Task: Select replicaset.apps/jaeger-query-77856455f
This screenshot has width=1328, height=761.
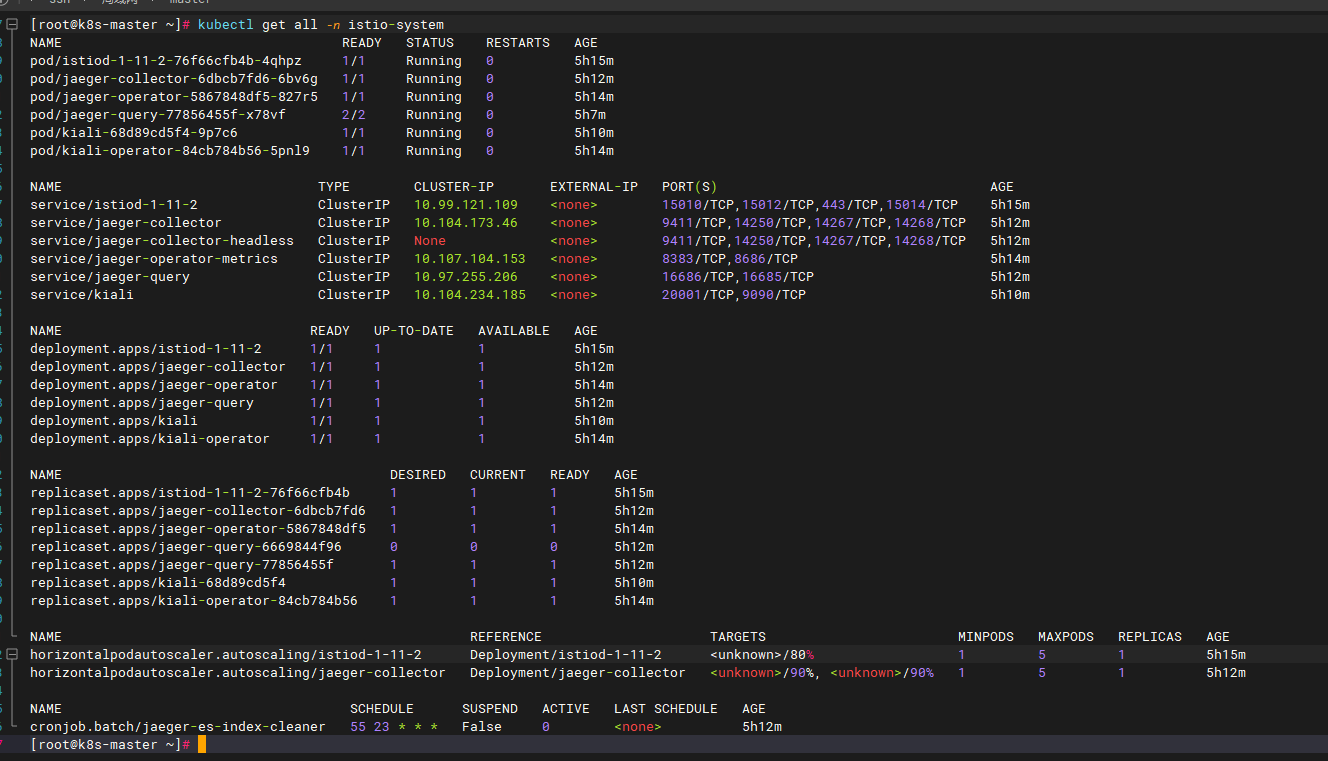Action: pos(182,564)
